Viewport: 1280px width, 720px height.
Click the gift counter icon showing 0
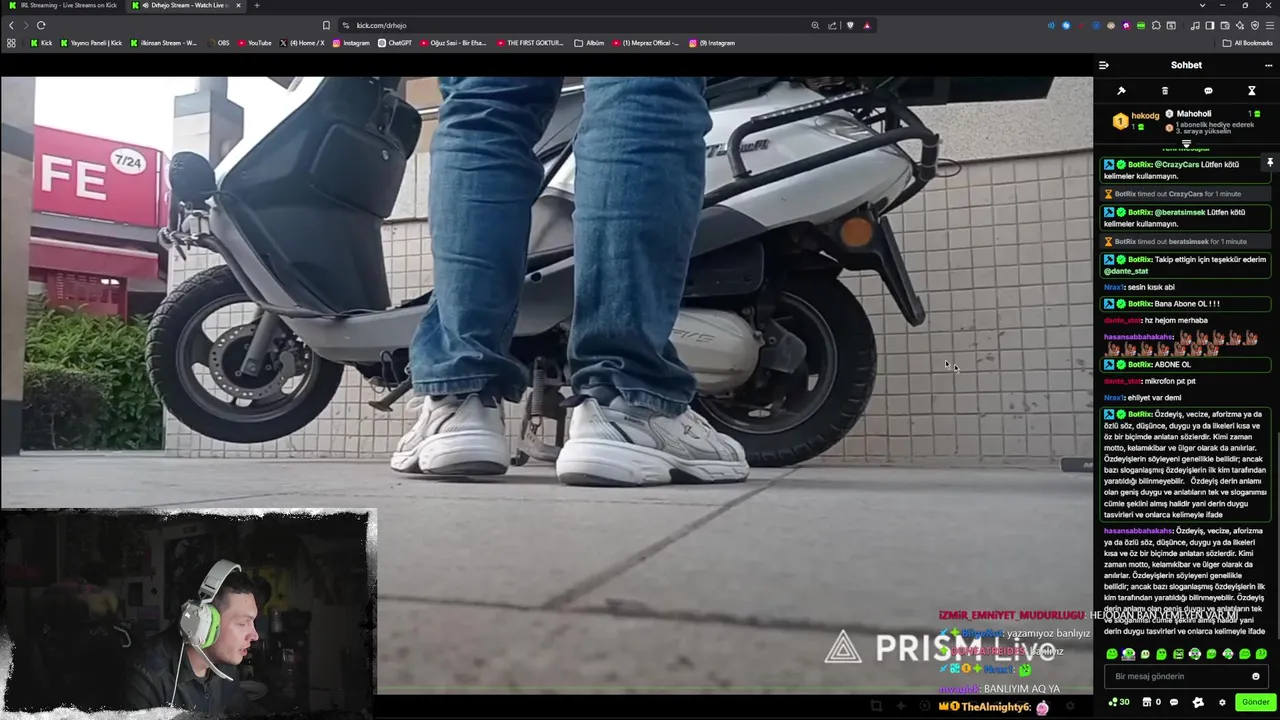(1151, 702)
